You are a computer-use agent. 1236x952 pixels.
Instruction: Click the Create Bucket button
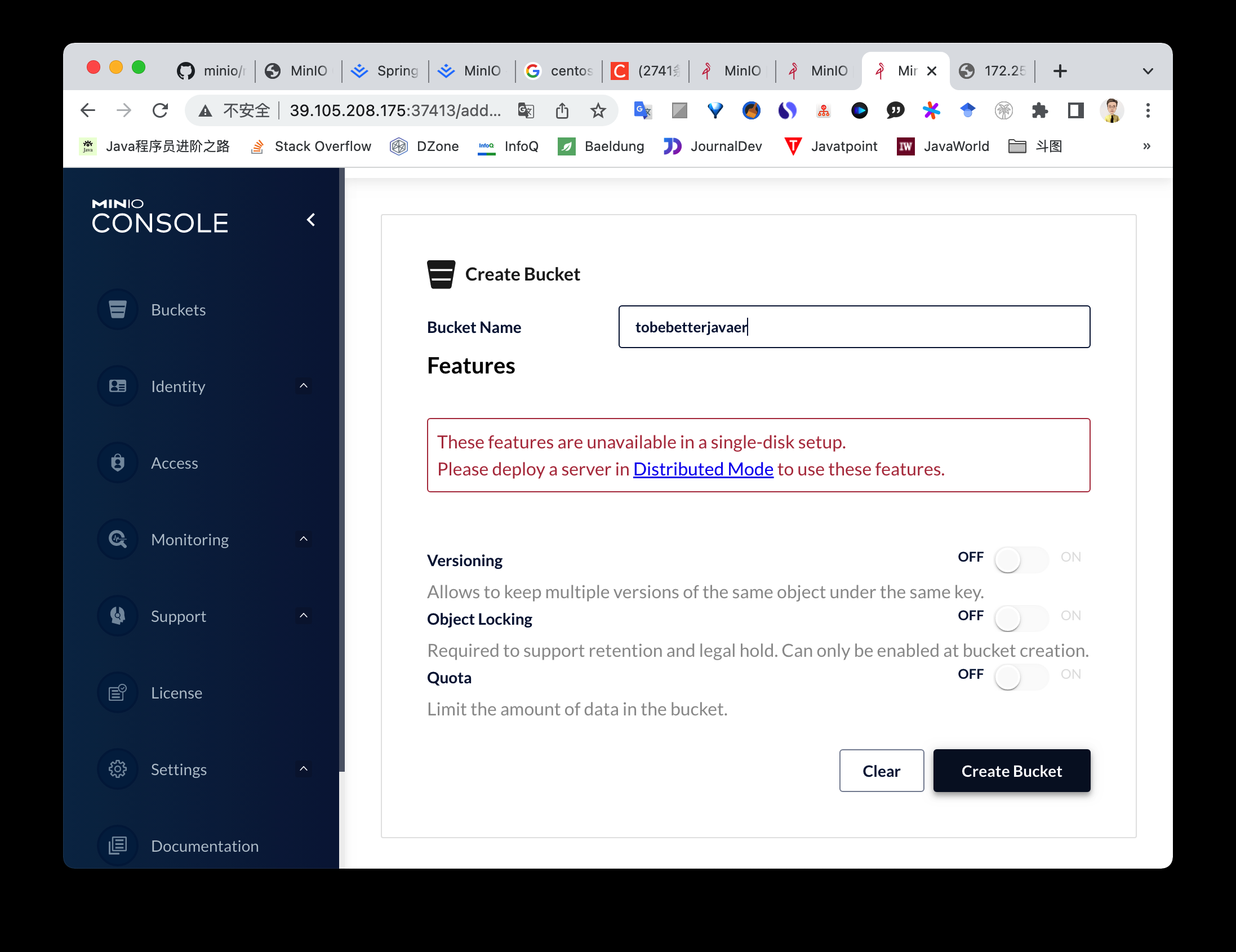1011,770
